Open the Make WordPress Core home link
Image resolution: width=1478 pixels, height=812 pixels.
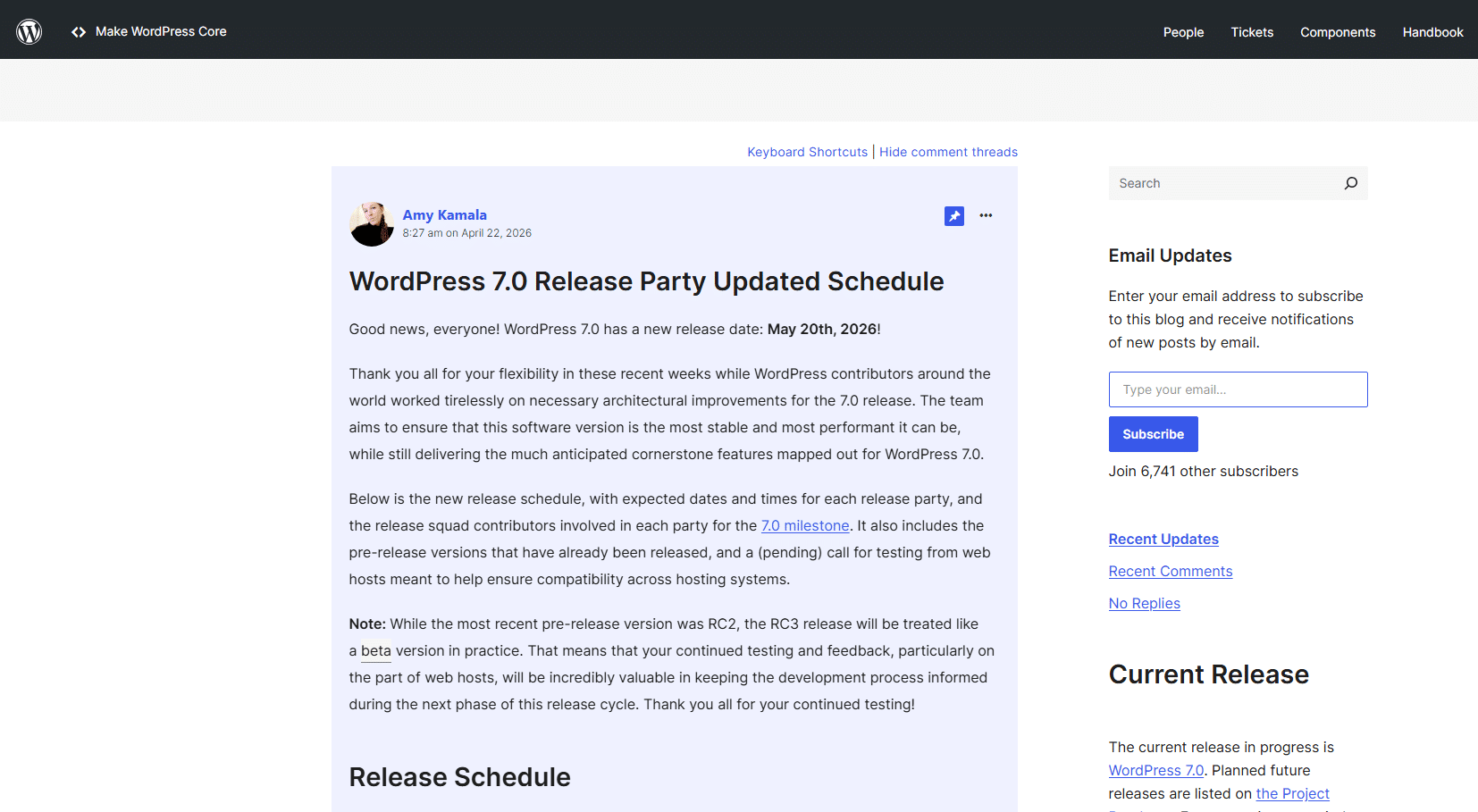point(161,31)
